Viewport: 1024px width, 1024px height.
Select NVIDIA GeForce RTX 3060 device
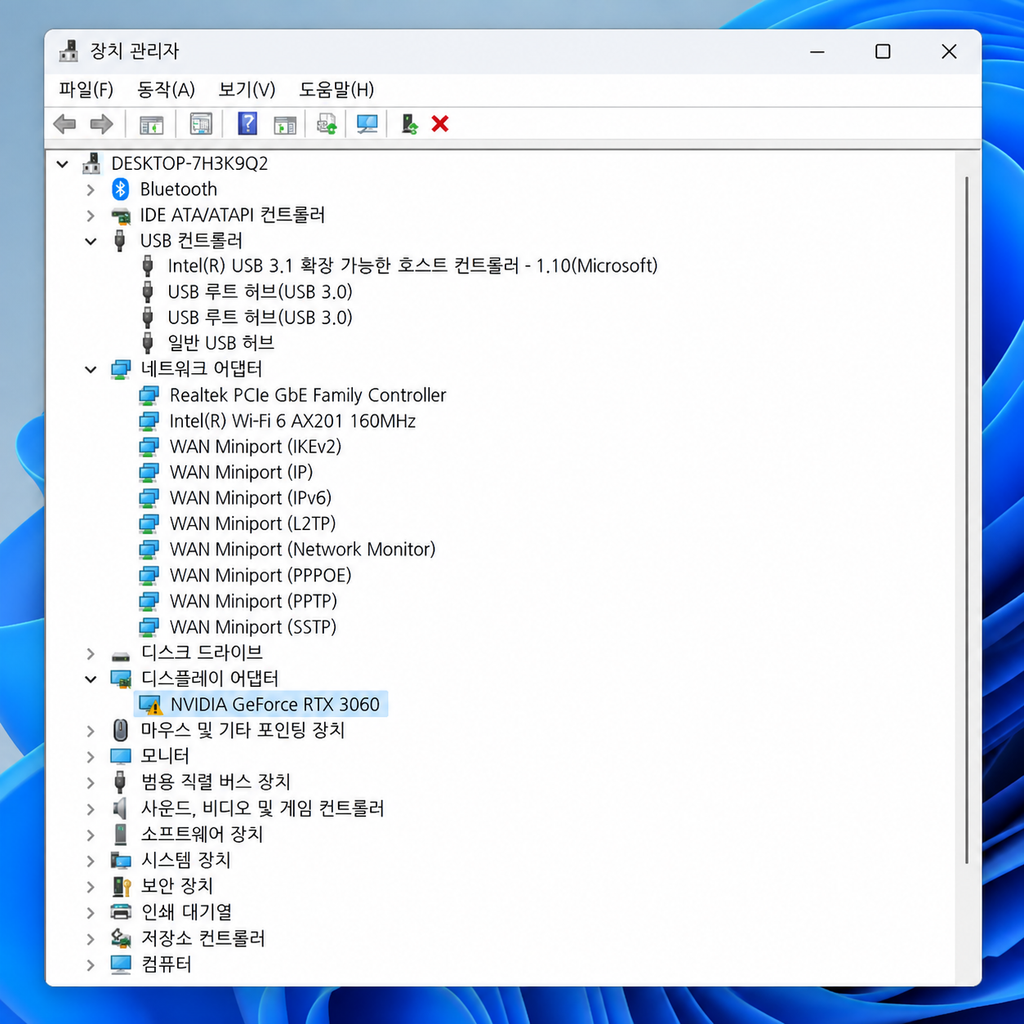275,704
